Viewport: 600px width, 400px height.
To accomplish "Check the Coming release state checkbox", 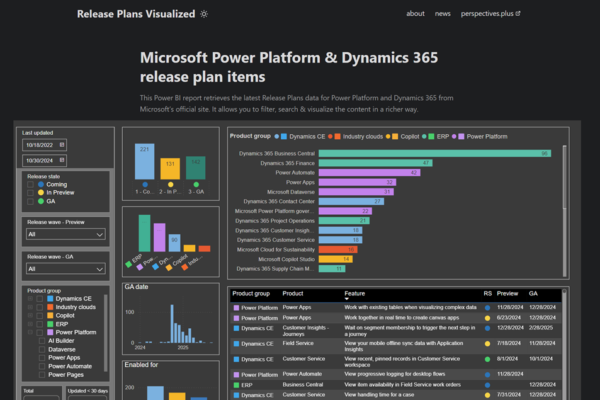I will pos(30,184).
